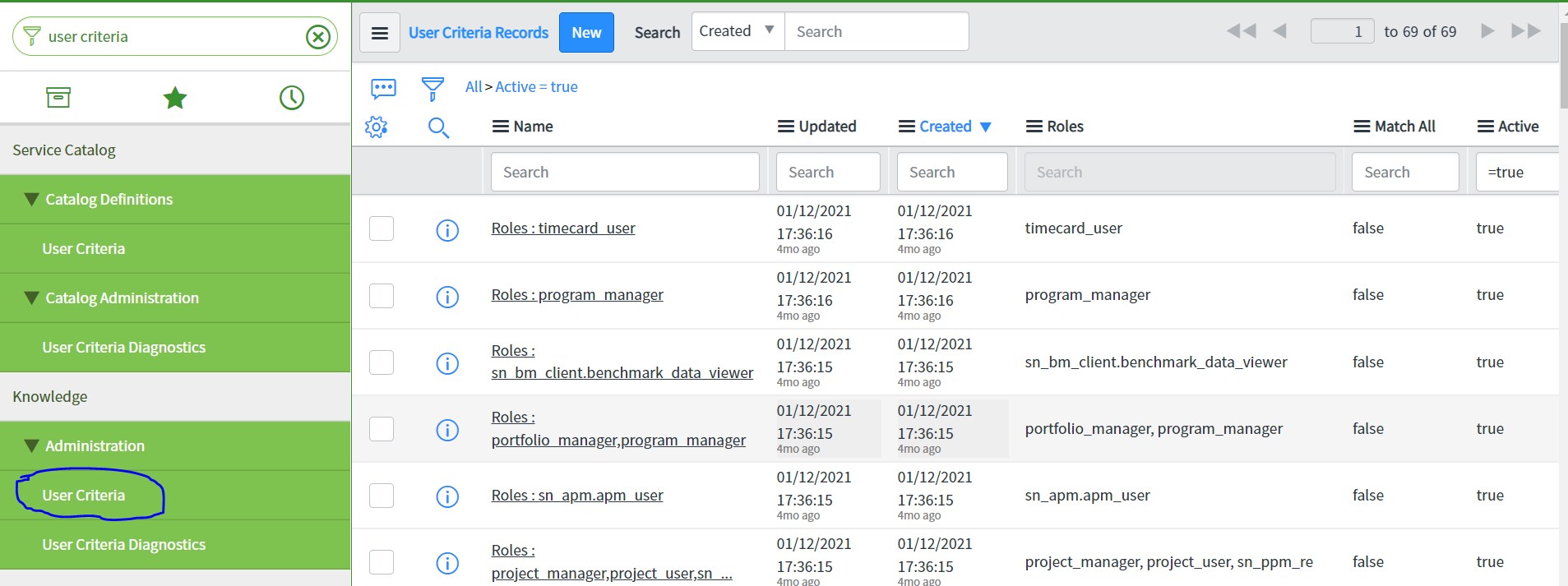Open the history clock tab

coord(292,98)
